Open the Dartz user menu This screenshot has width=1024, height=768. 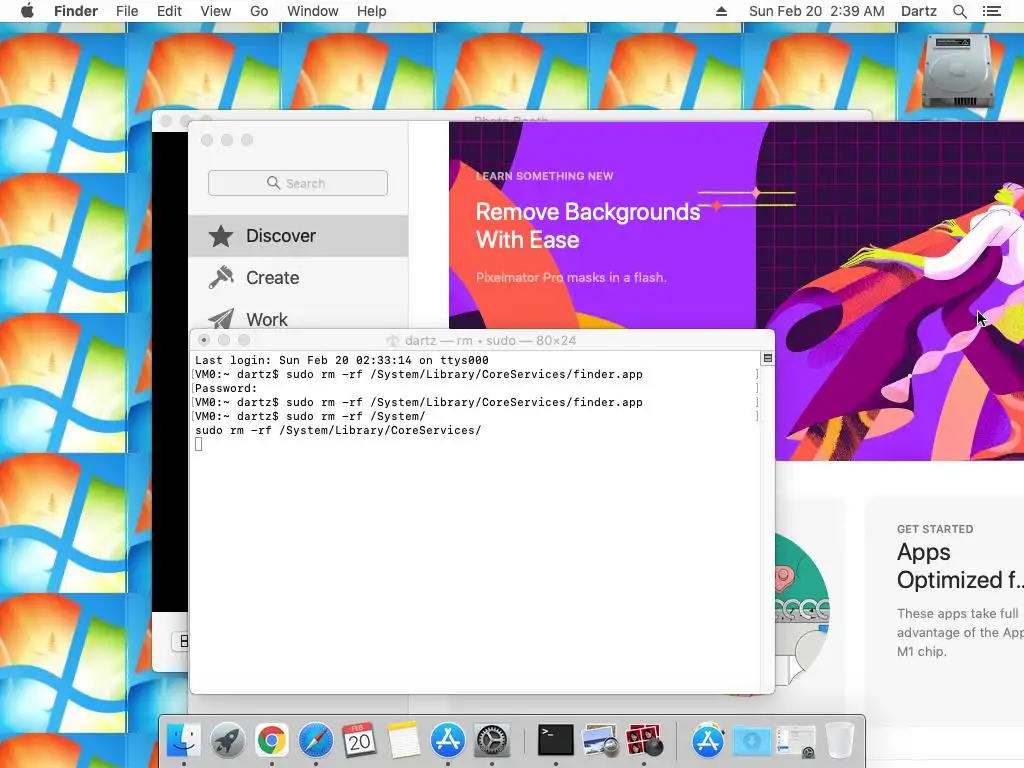[x=919, y=11]
